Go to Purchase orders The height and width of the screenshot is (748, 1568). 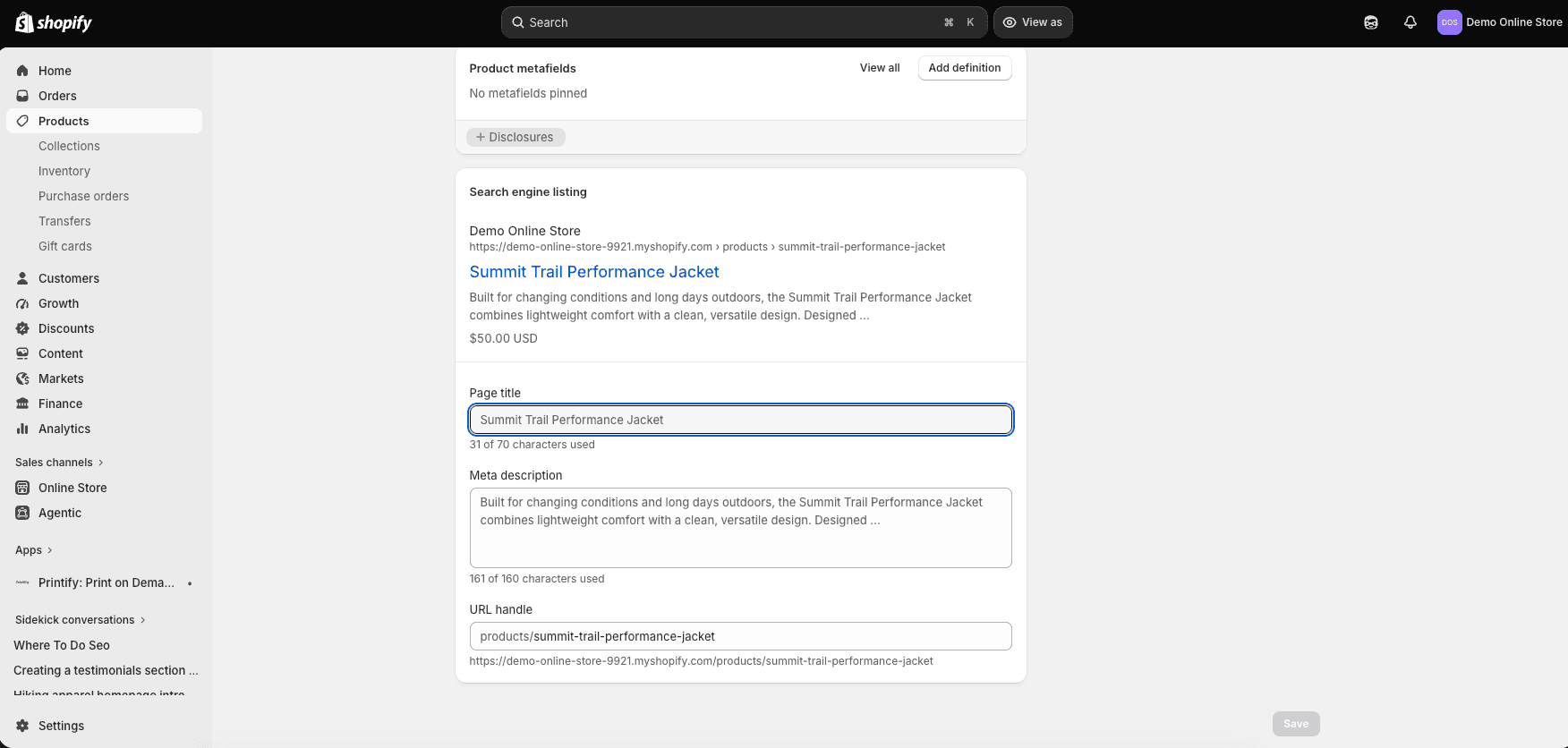coord(83,196)
